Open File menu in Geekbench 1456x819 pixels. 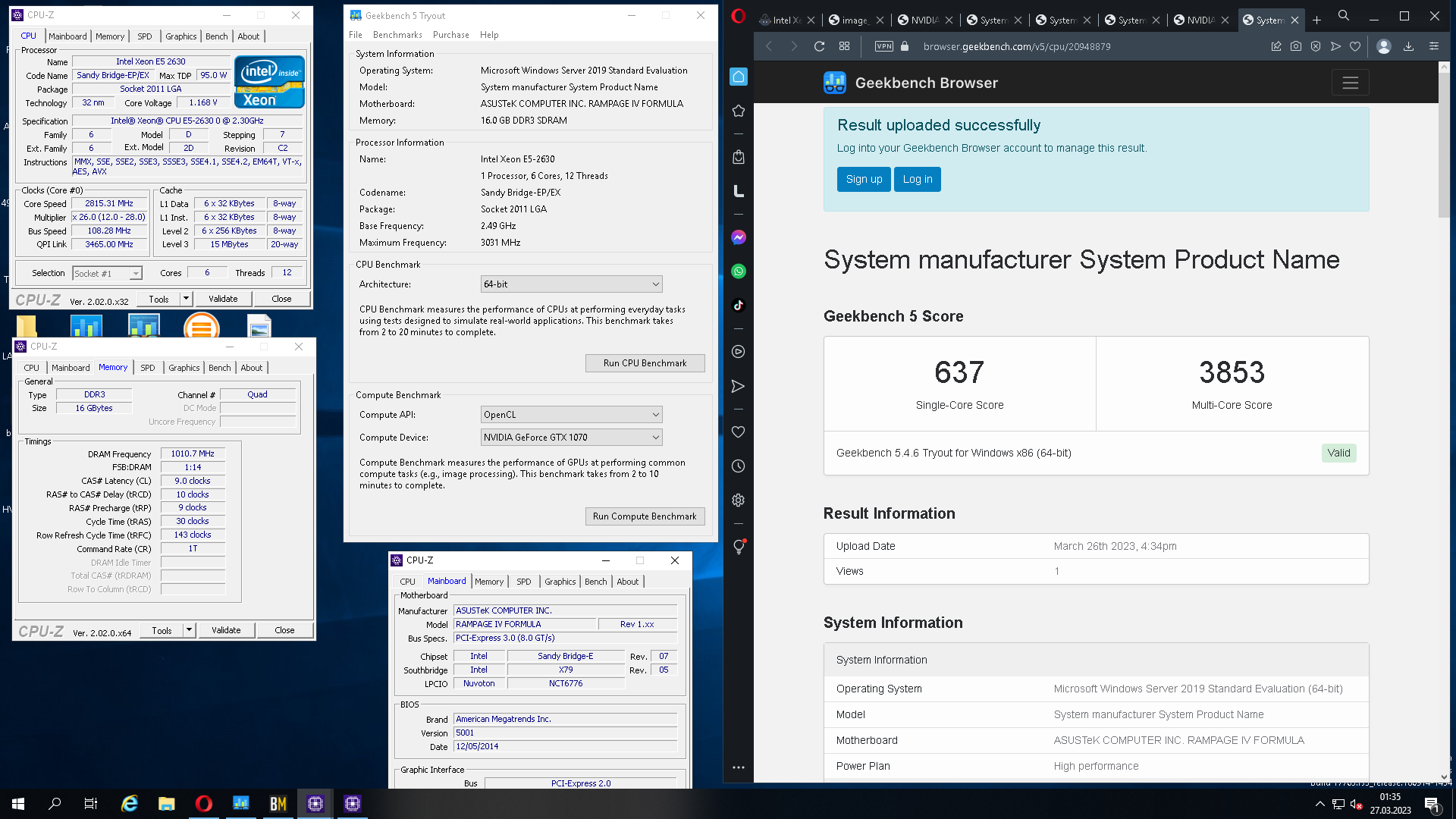coord(356,35)
